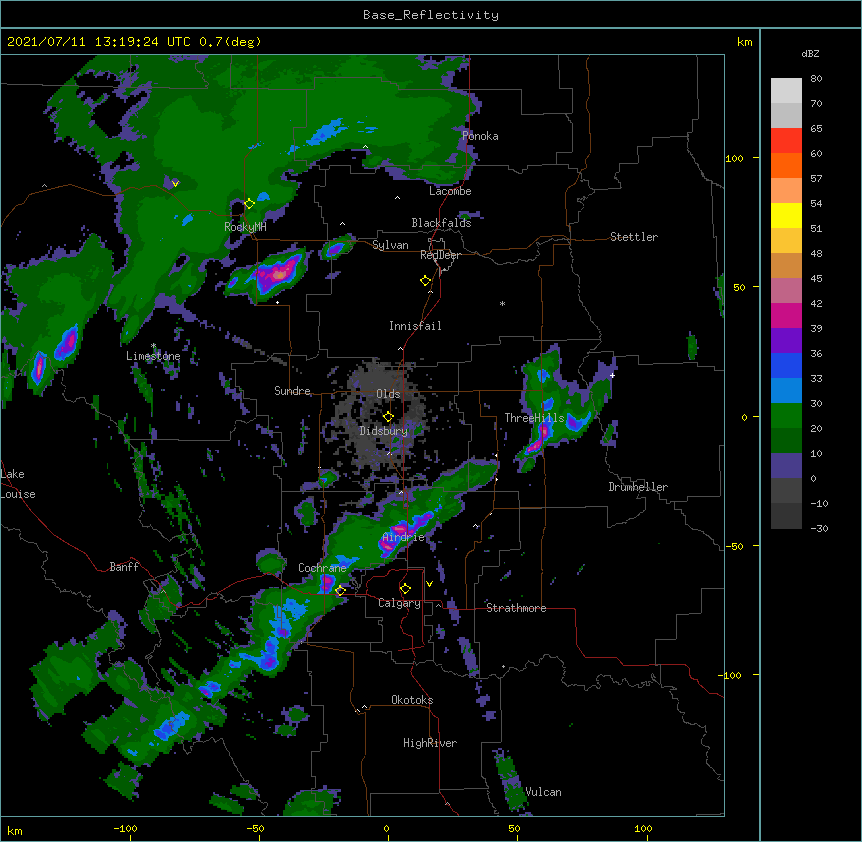Click the yellow V marker northeast of Calgary
This screenshot has height=842, width=862.
tap(429, 584)
